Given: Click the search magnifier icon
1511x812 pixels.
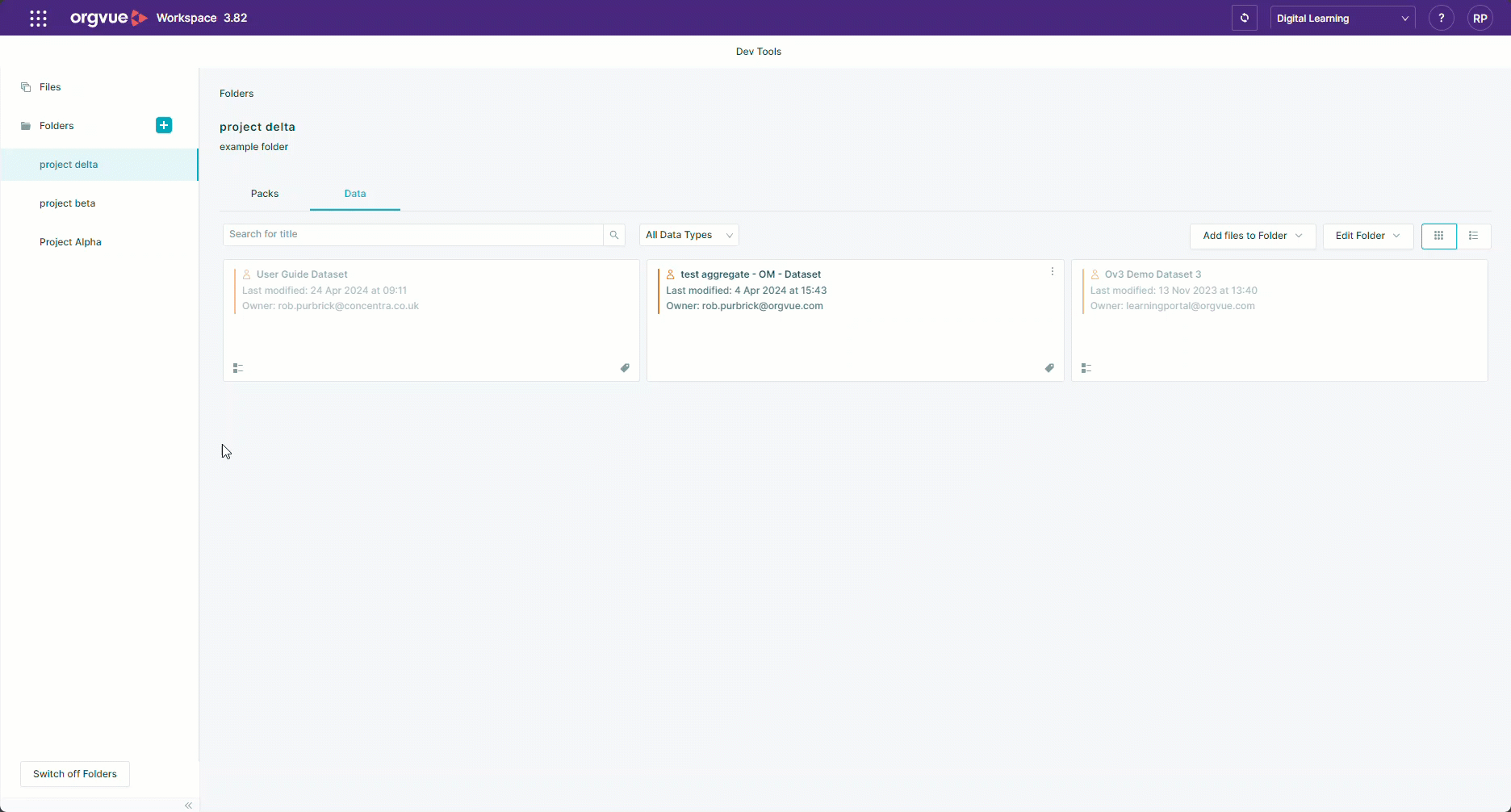Looking at the screenshot, I should 614,235.
